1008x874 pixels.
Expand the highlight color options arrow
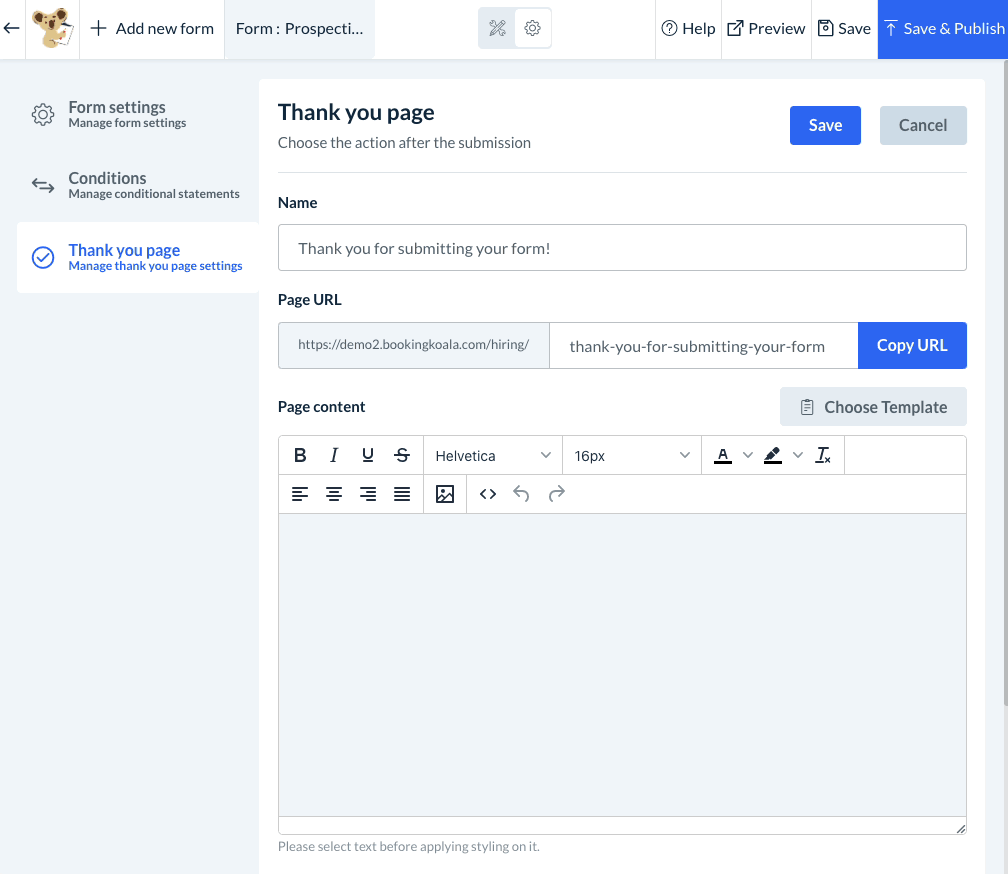(x=798, y=456)
